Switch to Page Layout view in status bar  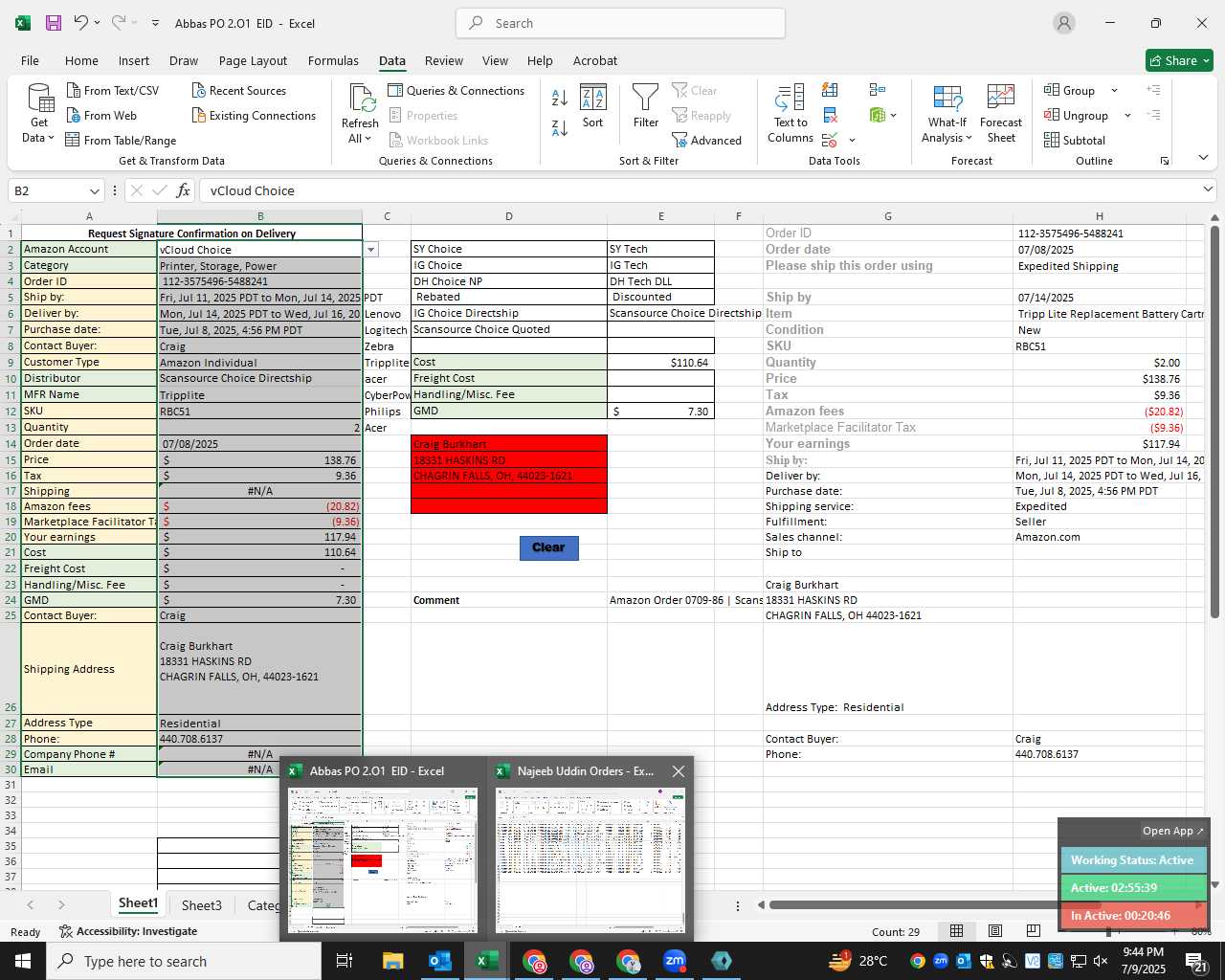coord(995,931)
